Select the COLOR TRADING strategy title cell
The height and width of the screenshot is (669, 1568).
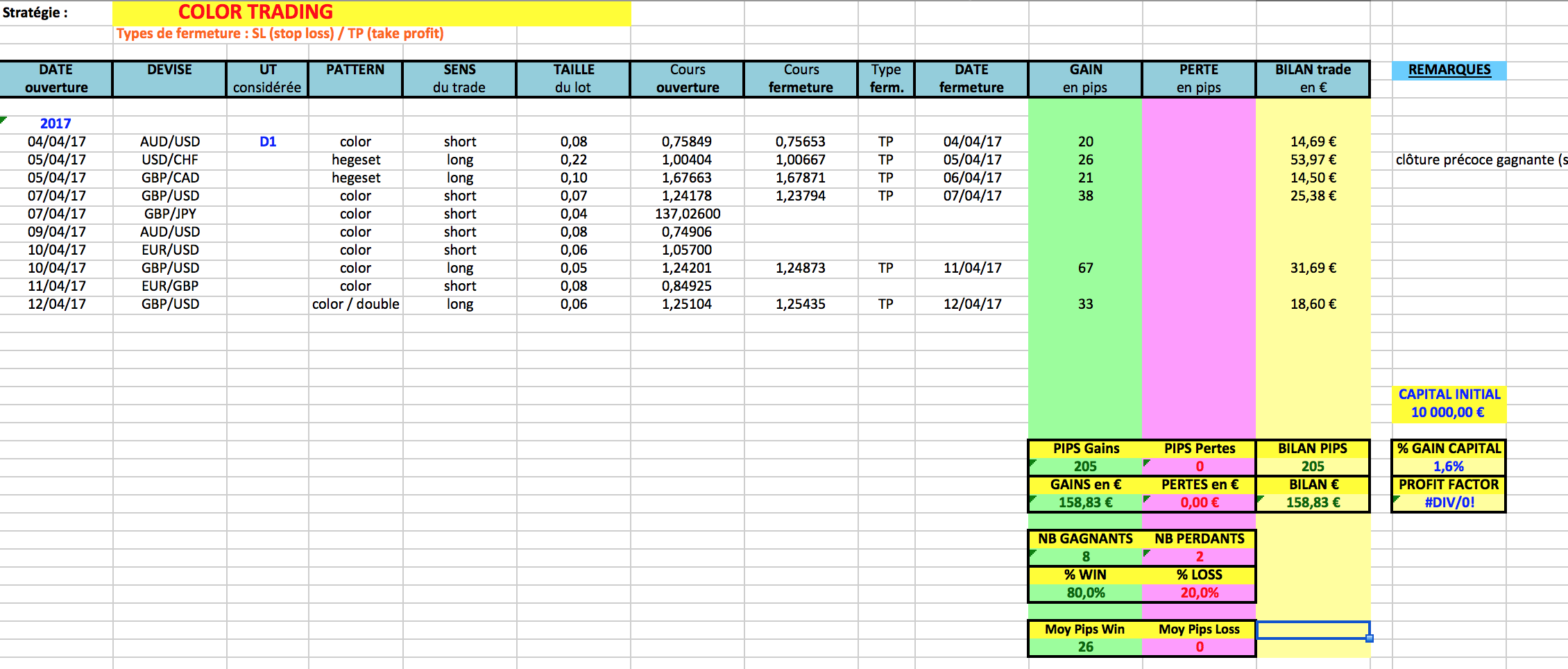[372, 12]
